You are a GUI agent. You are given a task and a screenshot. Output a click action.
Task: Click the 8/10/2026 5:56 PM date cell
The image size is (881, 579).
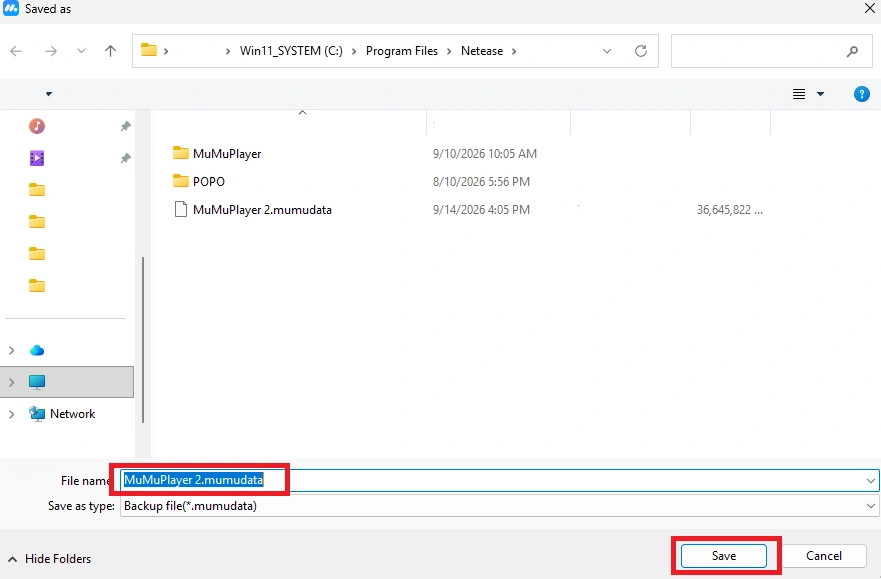pyautogui.click(x=481, y=182)
